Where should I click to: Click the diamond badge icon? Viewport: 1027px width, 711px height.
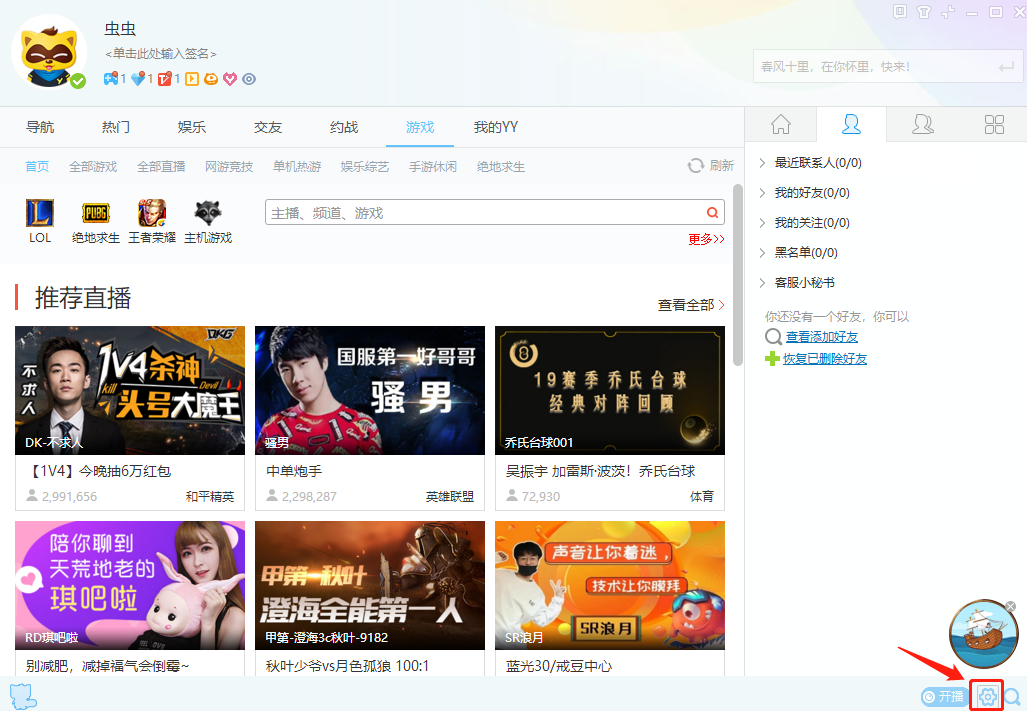click(x=138, y=79)
